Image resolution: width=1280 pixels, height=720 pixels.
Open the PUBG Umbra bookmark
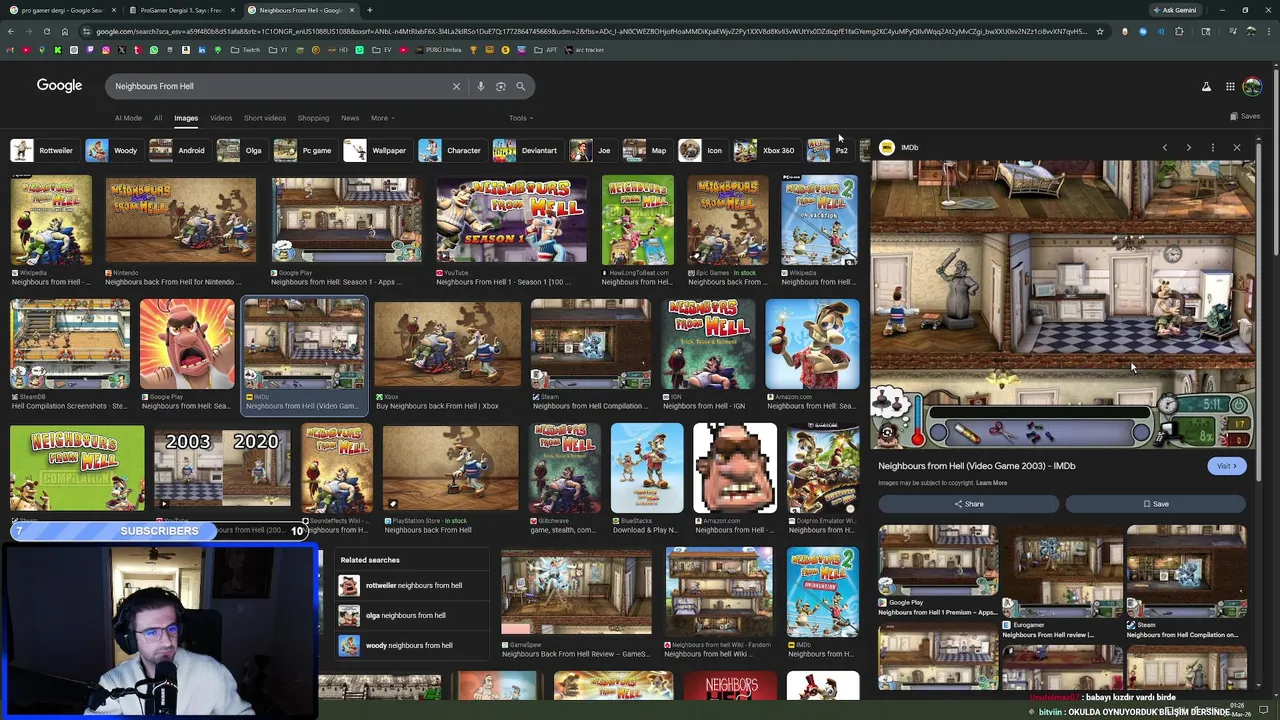(x=437, y=50)
